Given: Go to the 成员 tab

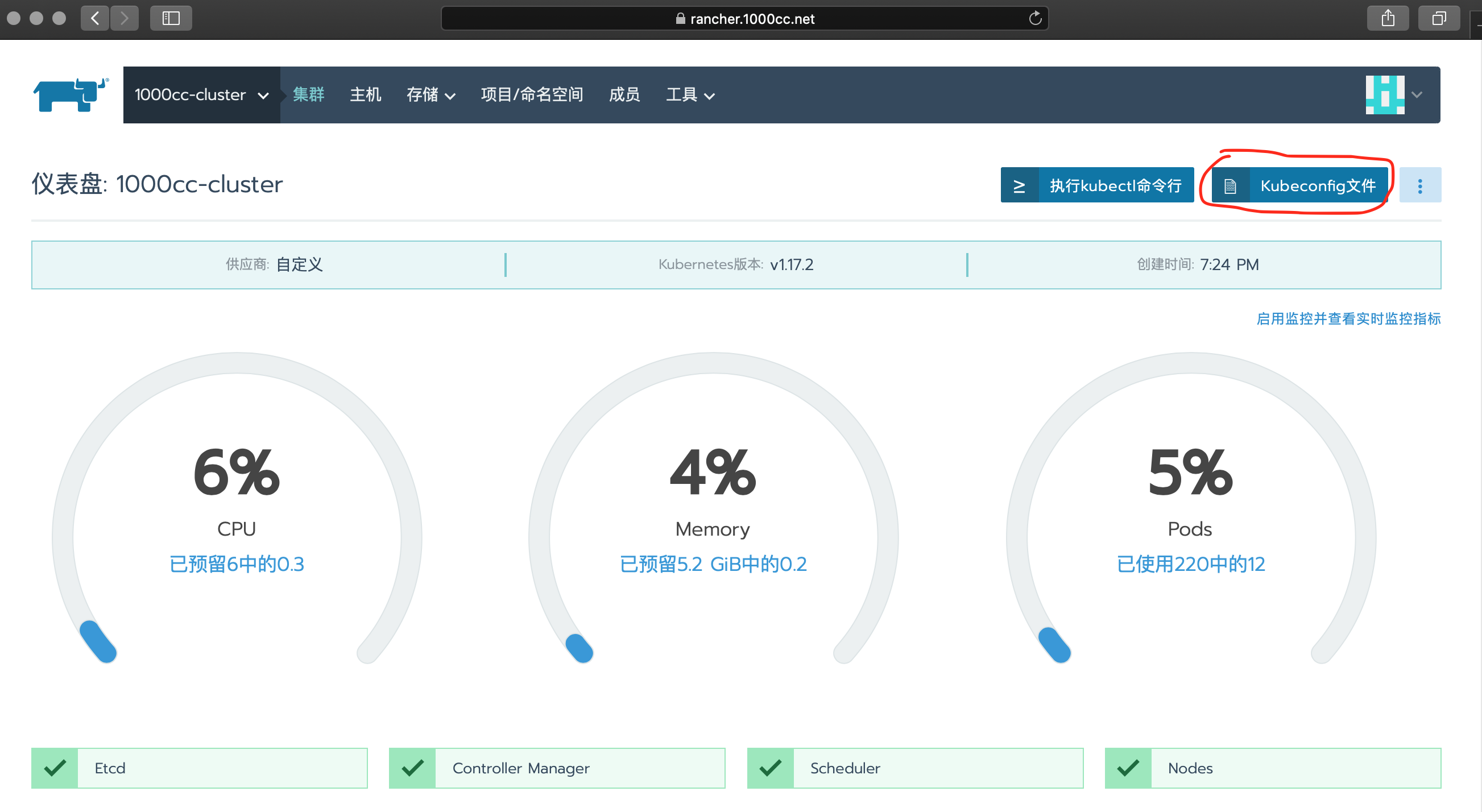Looking at the screenshot, I should coord(624,95).
